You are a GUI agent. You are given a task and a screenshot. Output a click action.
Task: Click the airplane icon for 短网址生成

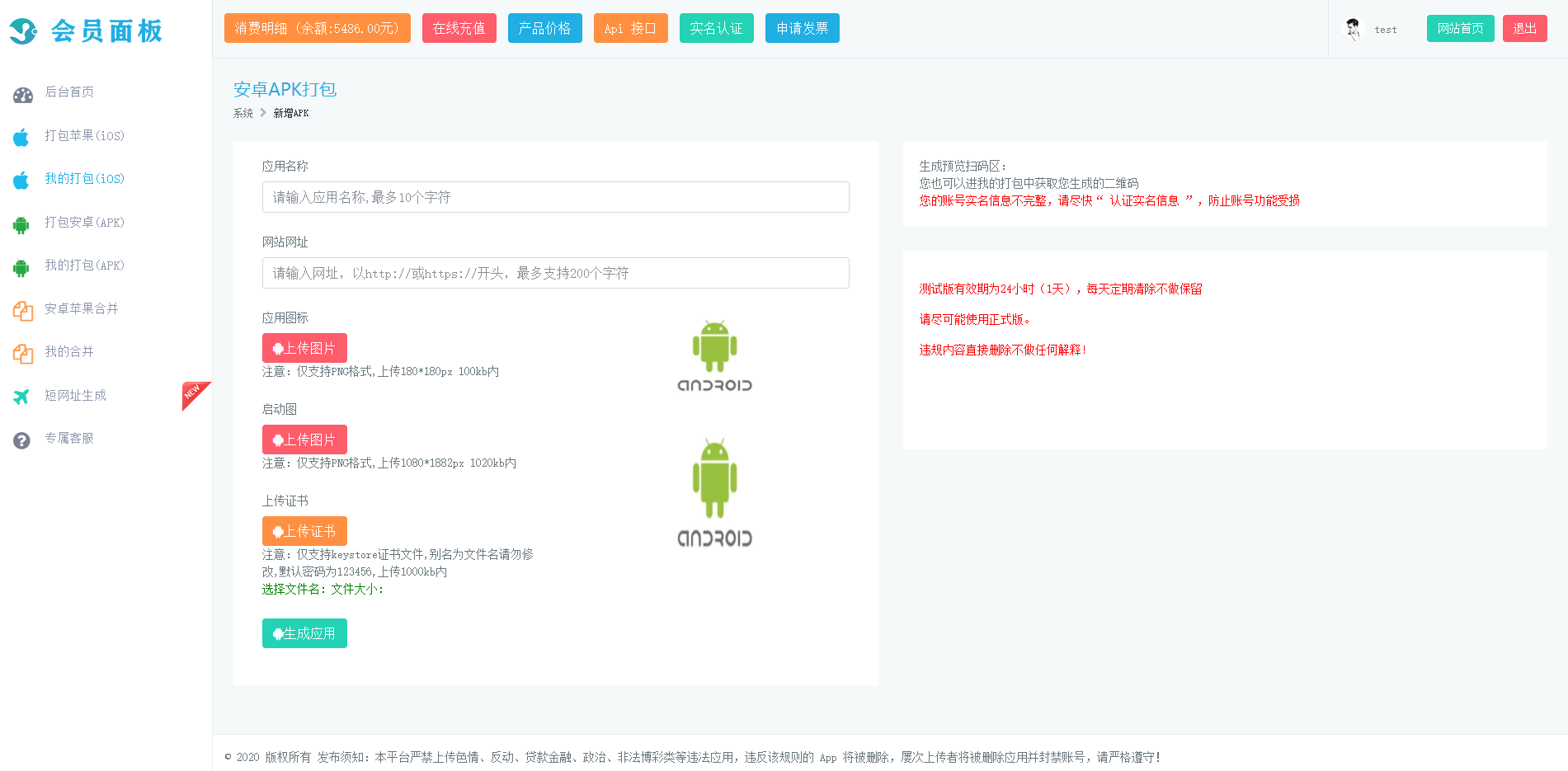(21, 397)
